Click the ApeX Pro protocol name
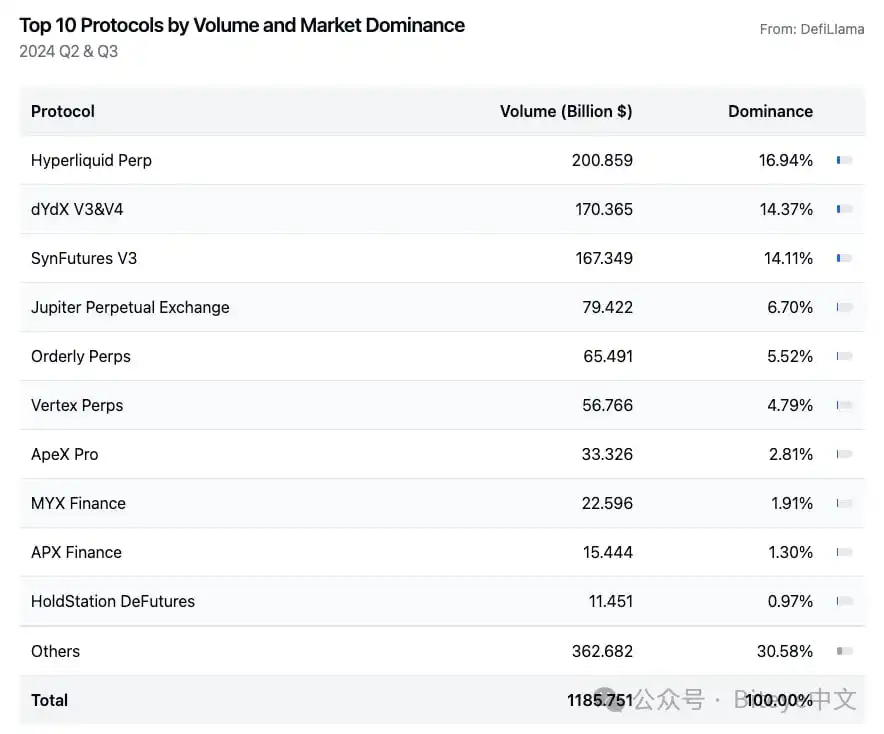 click(x=65, y=454)
